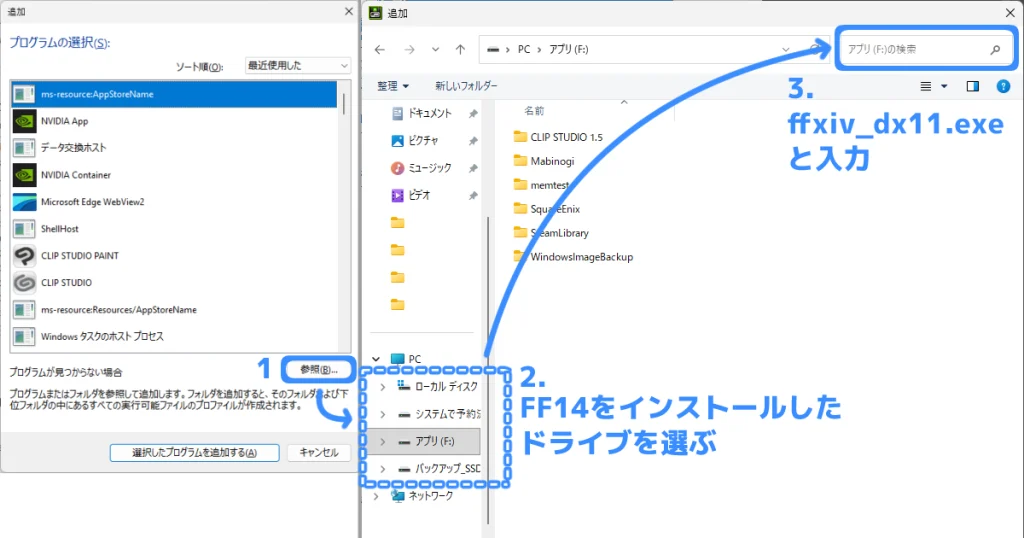This screenshot has width=1024, height=538.
Task: Click the アプリ (F:)の検索 search box
Action: (925, 49)
